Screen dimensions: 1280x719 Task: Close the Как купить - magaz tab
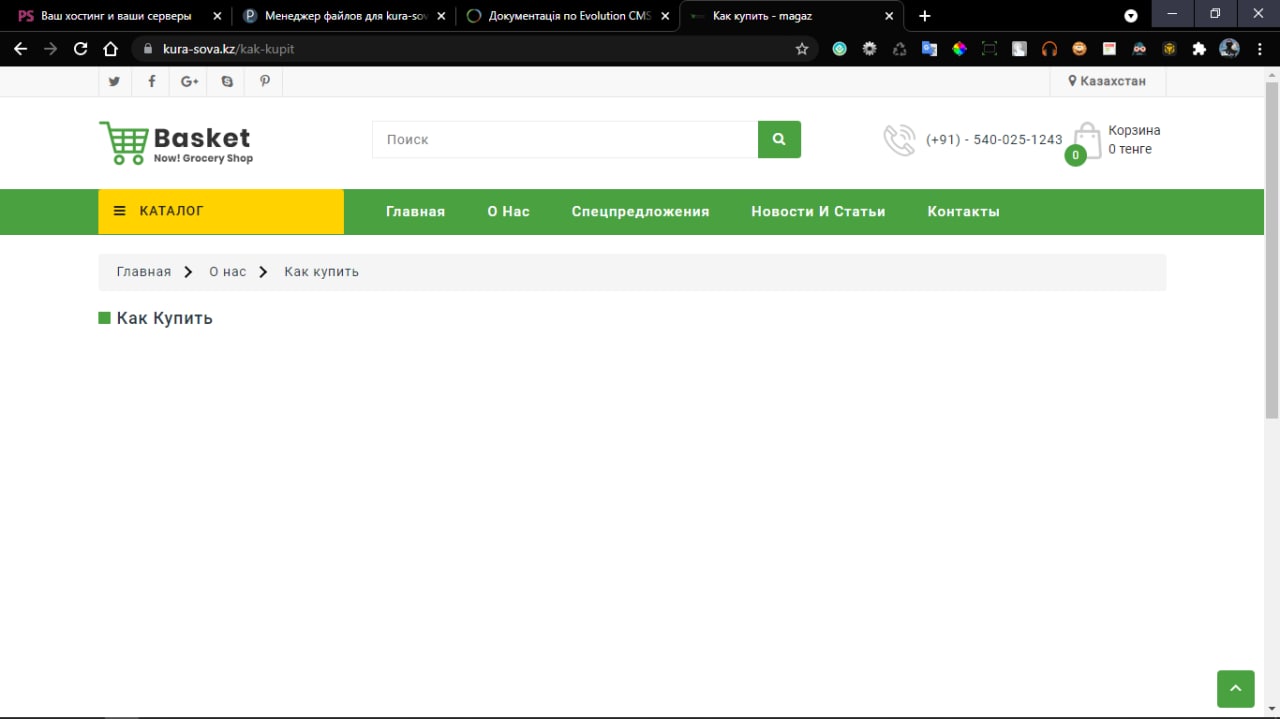coord(888,16)
